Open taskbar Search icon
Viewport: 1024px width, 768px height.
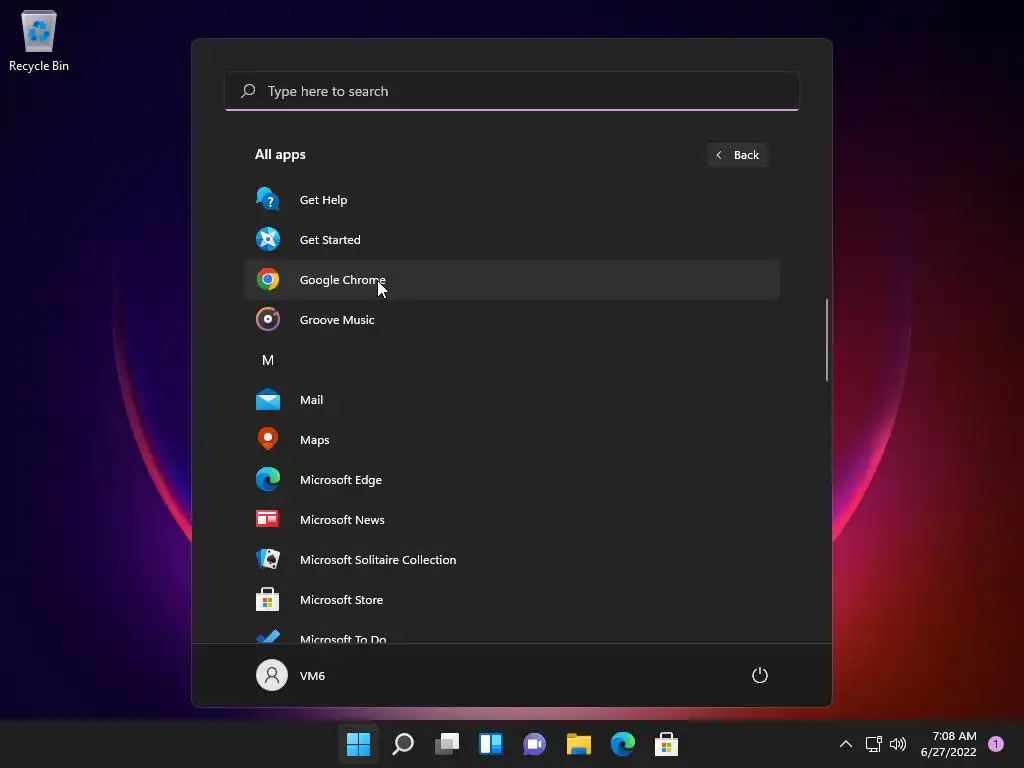tap(403, 744)
